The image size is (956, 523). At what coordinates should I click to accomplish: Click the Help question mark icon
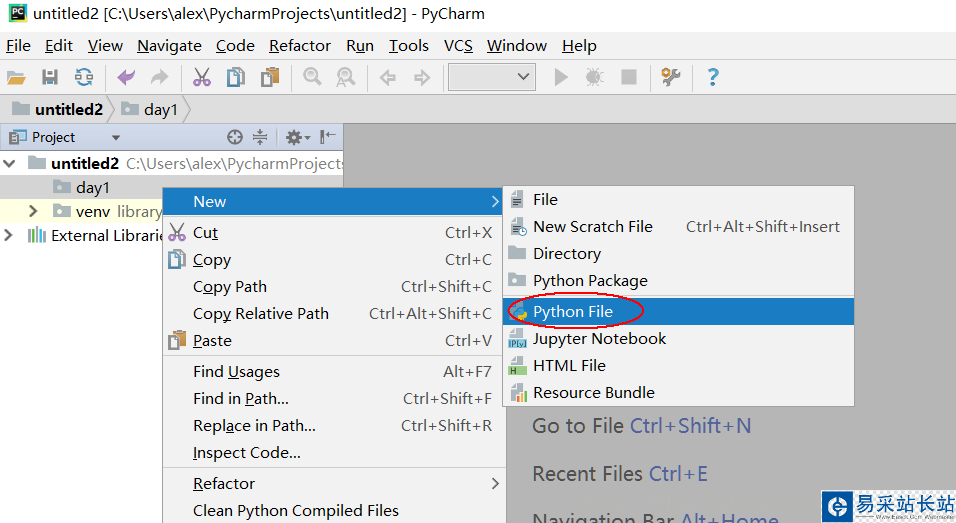pos(713,78)
